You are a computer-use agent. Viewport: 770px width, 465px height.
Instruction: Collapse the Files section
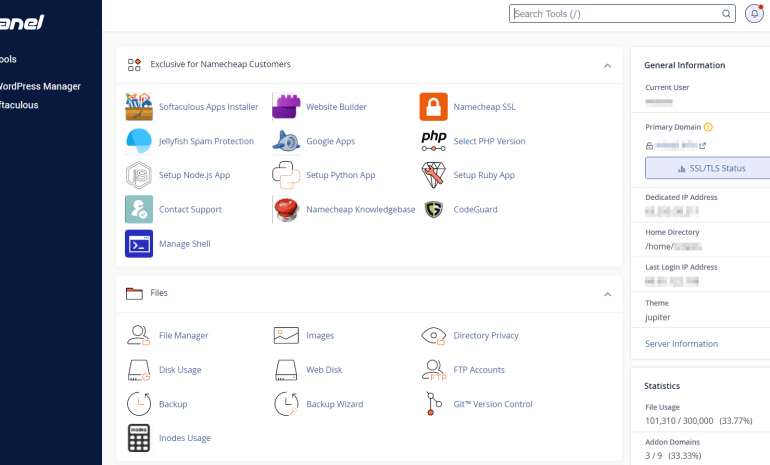tap(607, 294)
